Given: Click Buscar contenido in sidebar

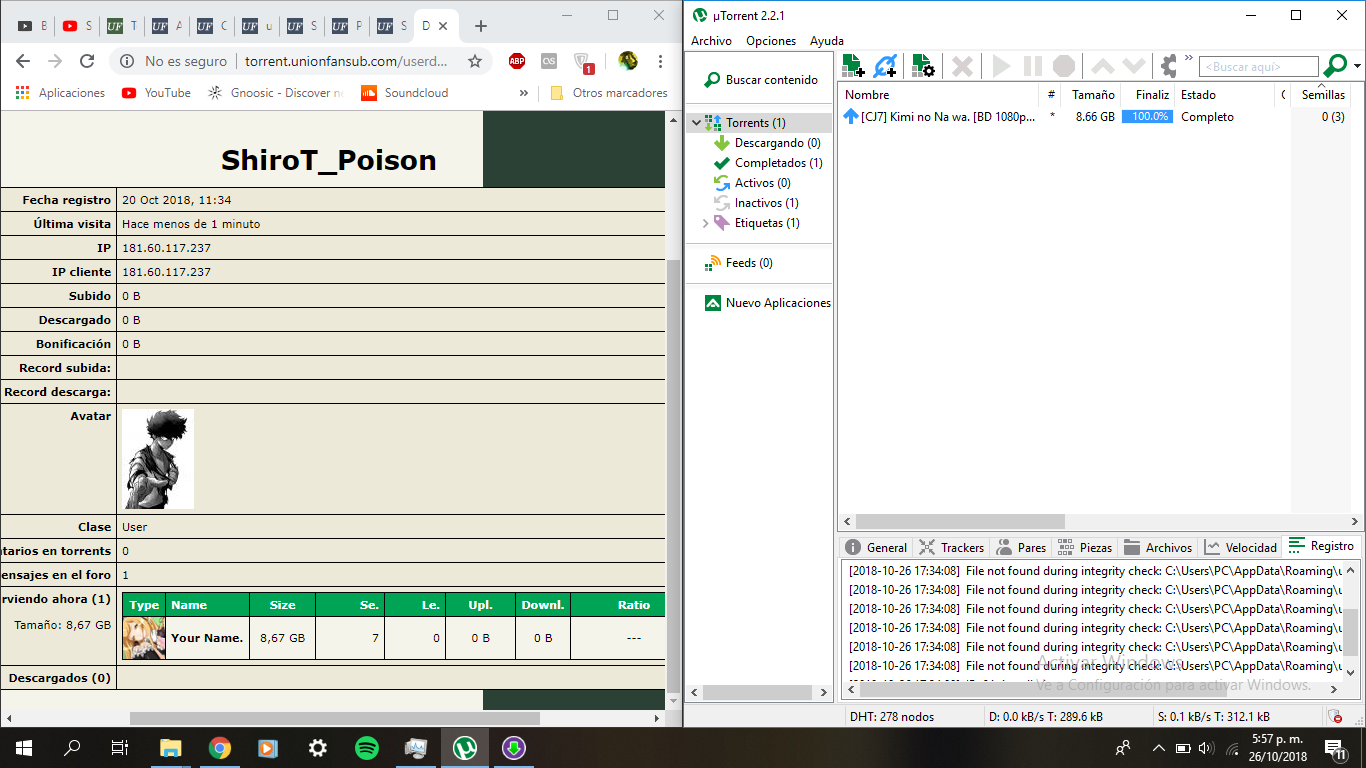Looking at the screenshot, I should tap(771, 80).
